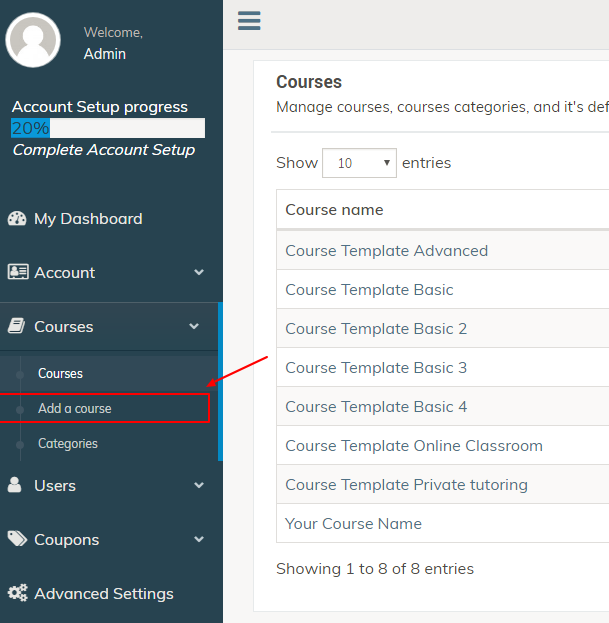
Task: Click the Account ID card icon
Action: (x=18, y=272)
